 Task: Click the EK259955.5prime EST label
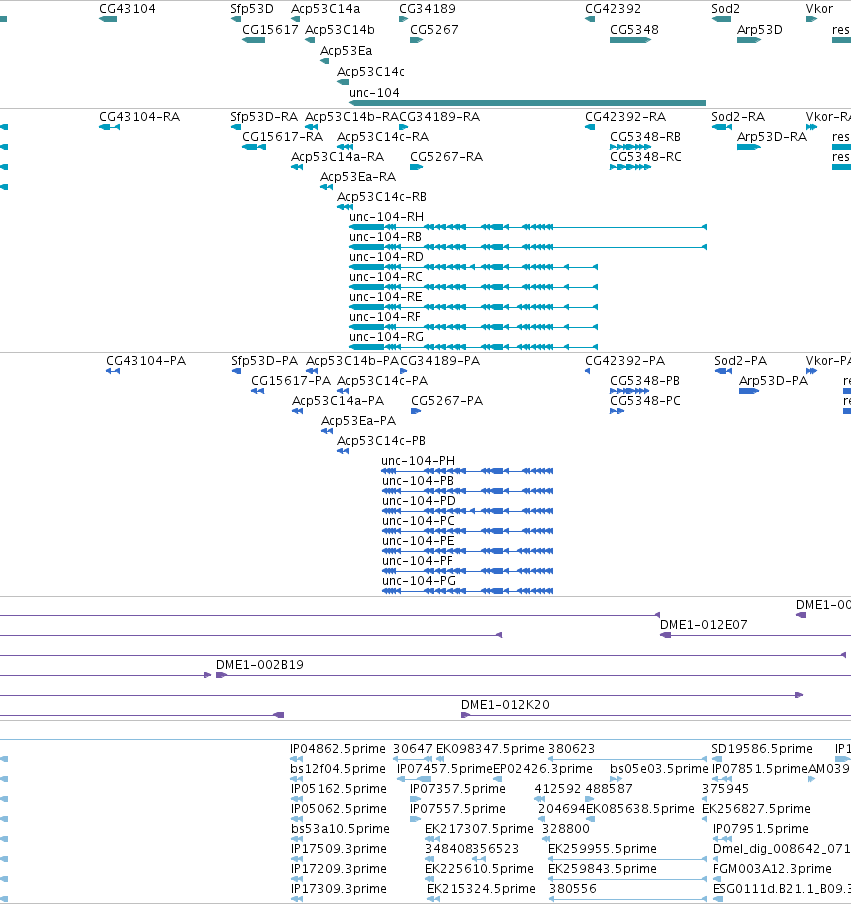click(602, 849)
